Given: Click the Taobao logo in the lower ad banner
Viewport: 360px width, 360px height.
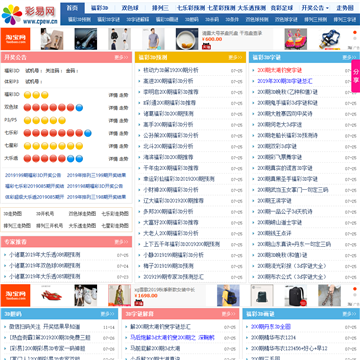Looking at the screenshot, I should click(15, 295).
